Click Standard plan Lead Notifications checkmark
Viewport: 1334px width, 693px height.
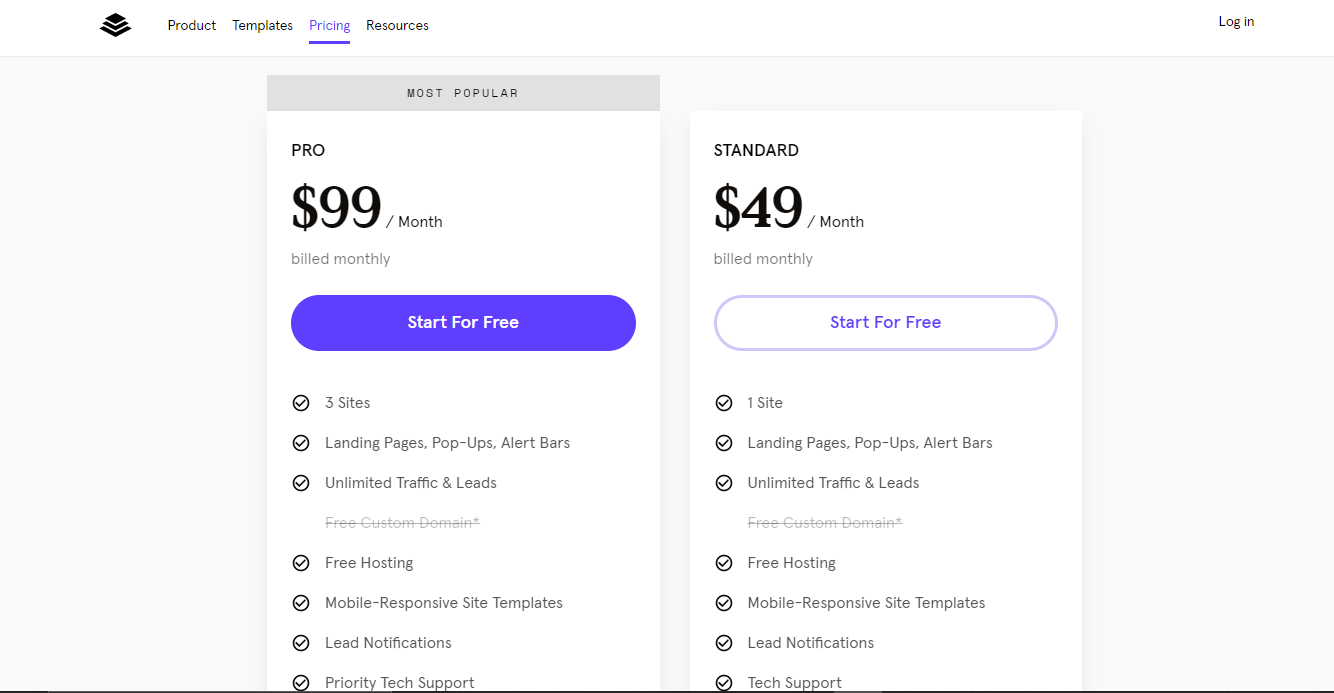click(724, 643)
